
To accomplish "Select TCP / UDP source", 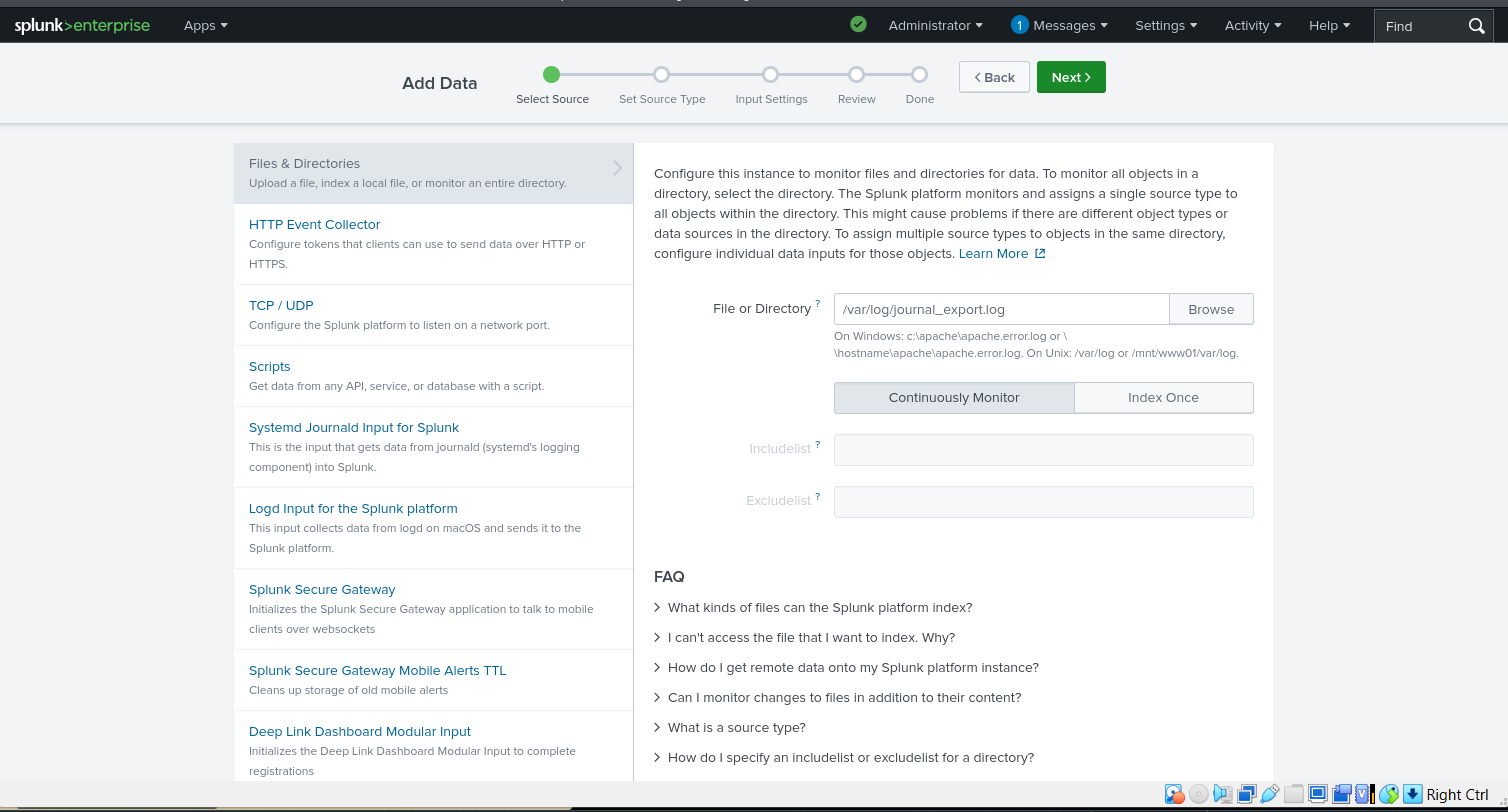I will [433, 315].
